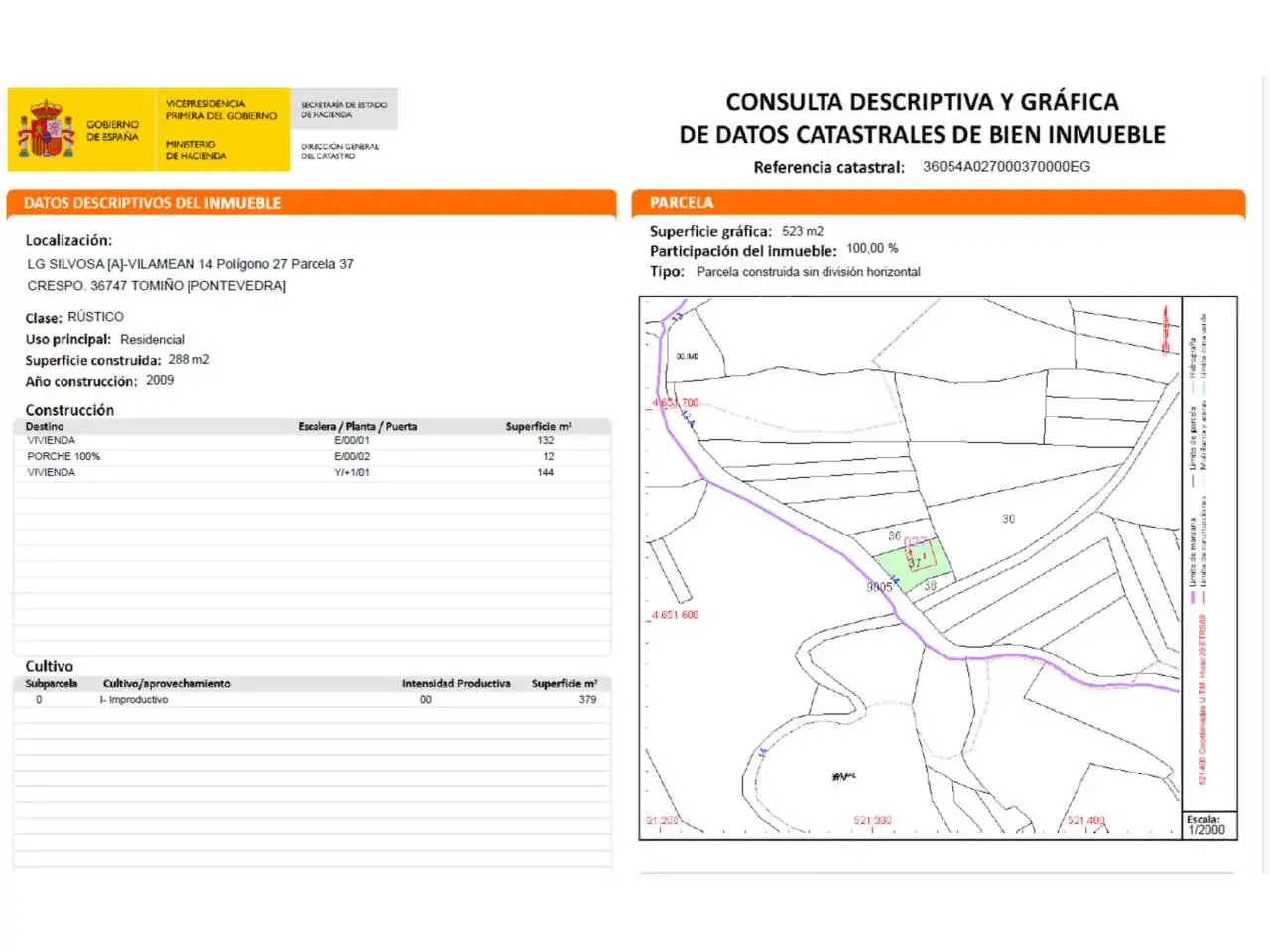Click the '521.300' coordinate label
The width and height of the screenshot is (1270, 952).
872,821
